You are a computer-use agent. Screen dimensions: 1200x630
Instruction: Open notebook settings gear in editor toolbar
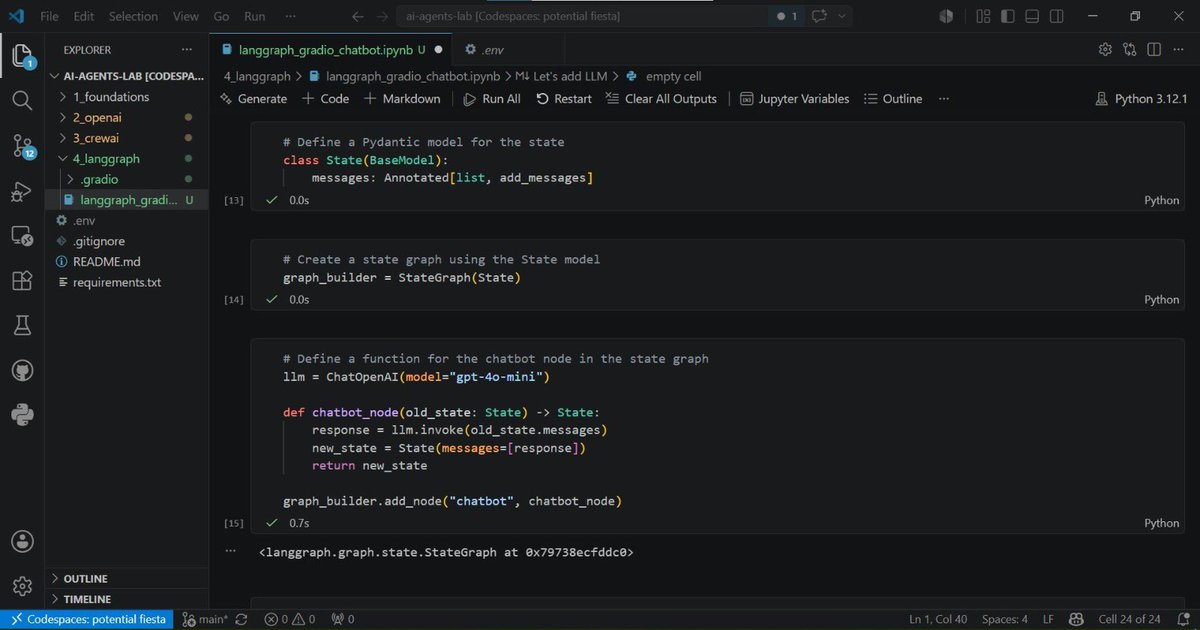1105,49
